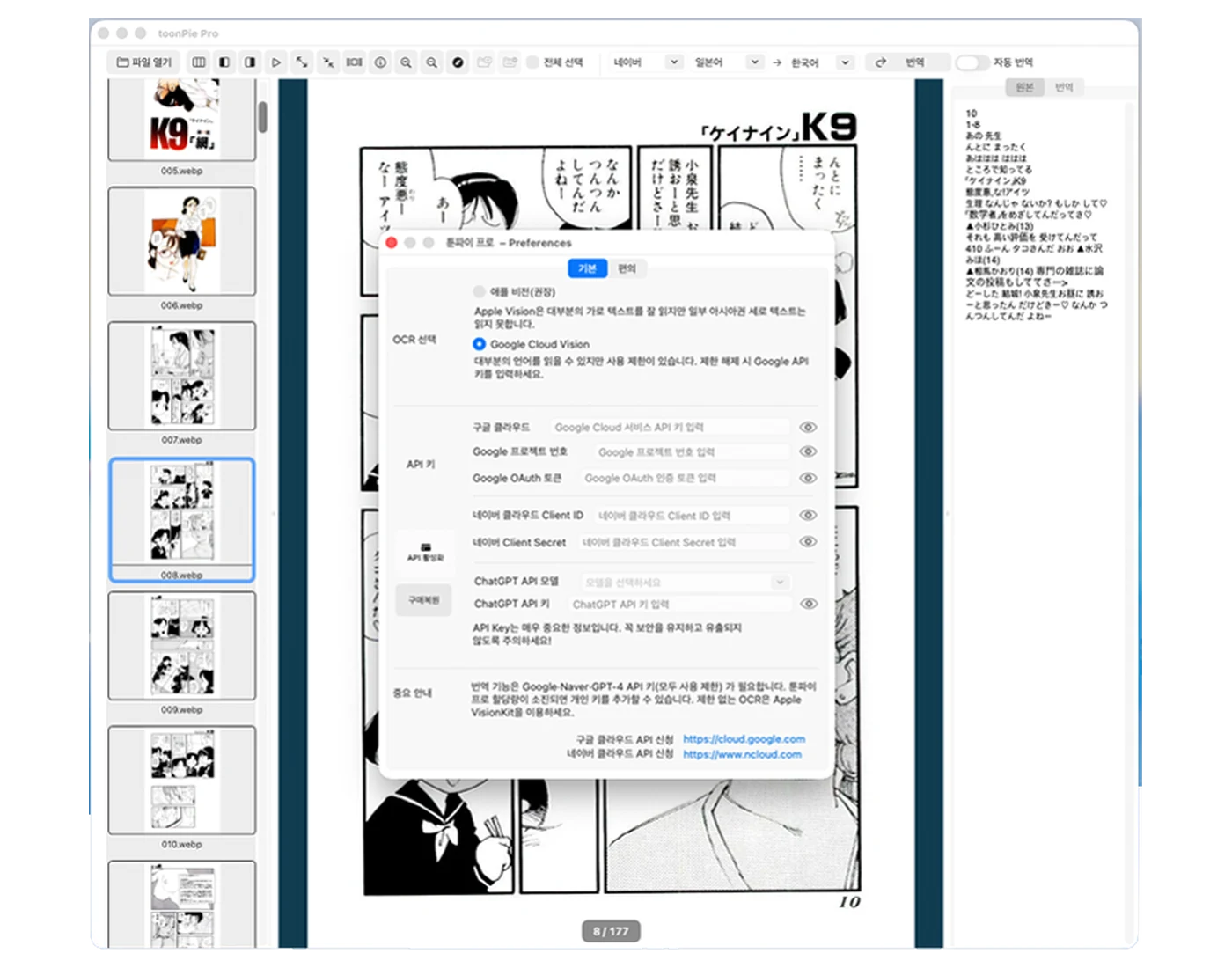Click the first greyed folder icon in toolbar
Viewport: 1232px width, 968px height.
click(484, 62)
